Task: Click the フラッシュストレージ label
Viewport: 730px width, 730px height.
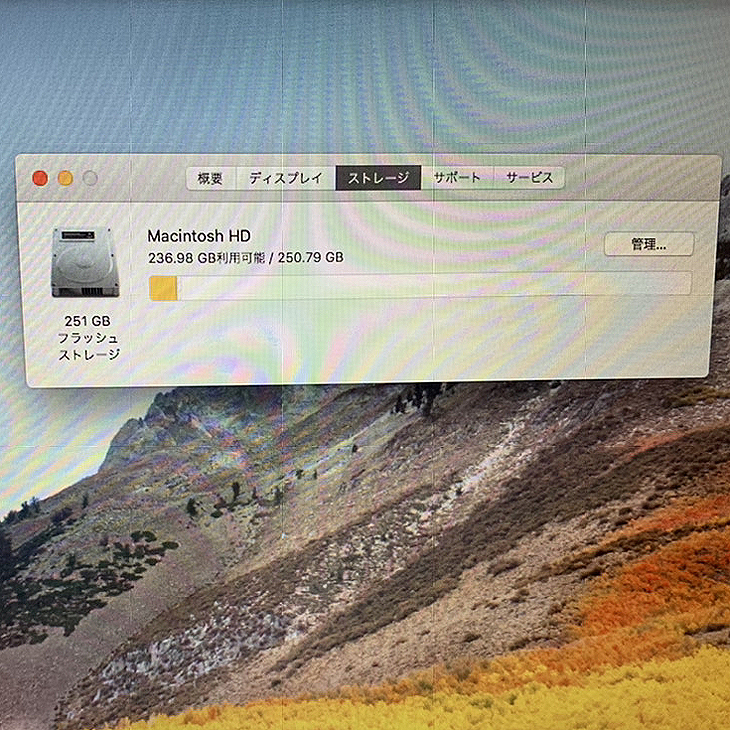Action: [x=88, y=346]
